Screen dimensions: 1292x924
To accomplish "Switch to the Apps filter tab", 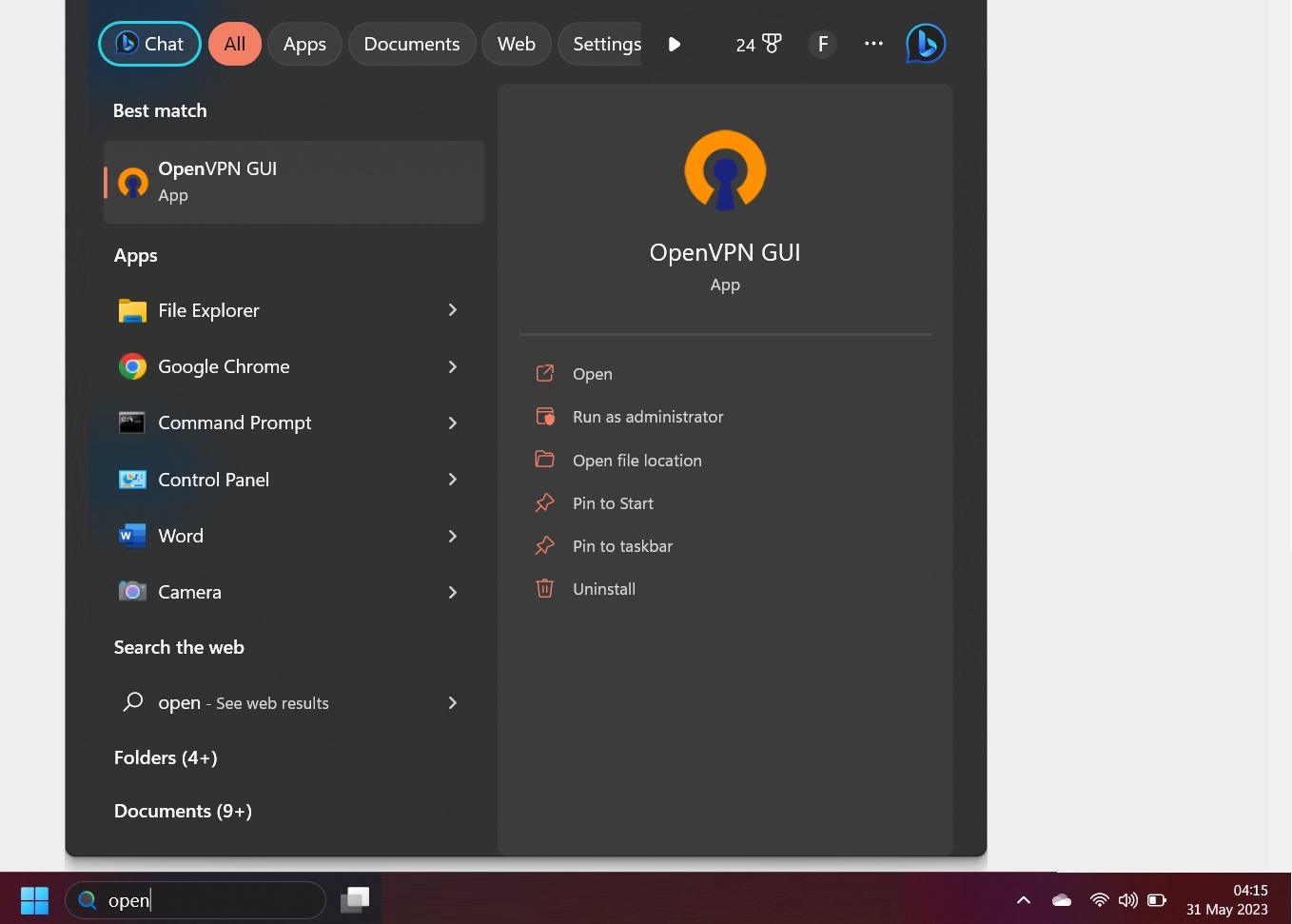I will point(304,44).
